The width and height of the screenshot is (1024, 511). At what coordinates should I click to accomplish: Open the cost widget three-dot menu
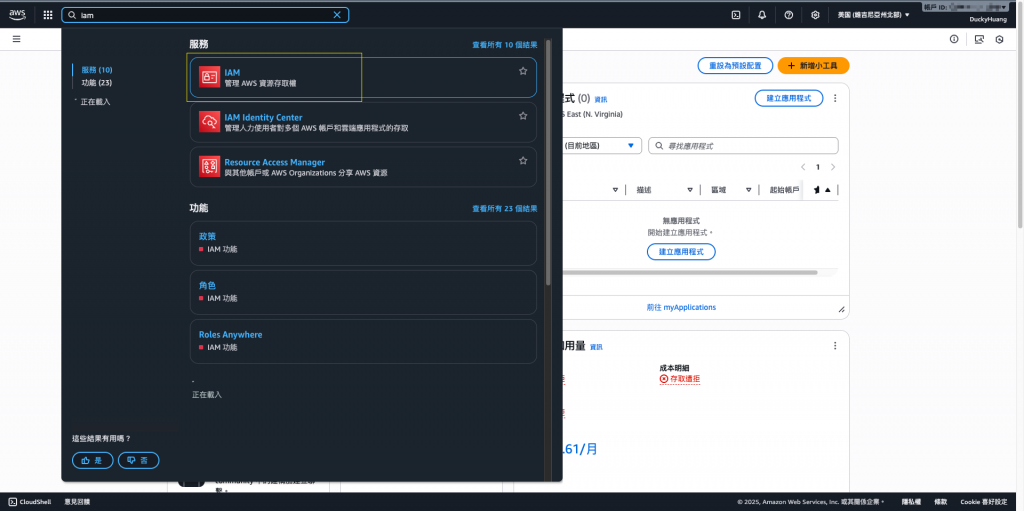point(835,346)
